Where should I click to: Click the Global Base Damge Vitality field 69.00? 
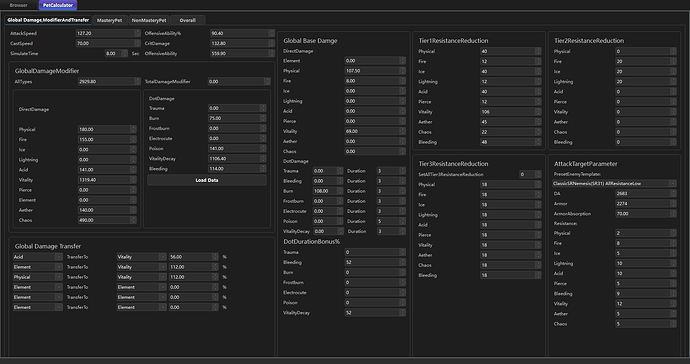click(375, 132)
